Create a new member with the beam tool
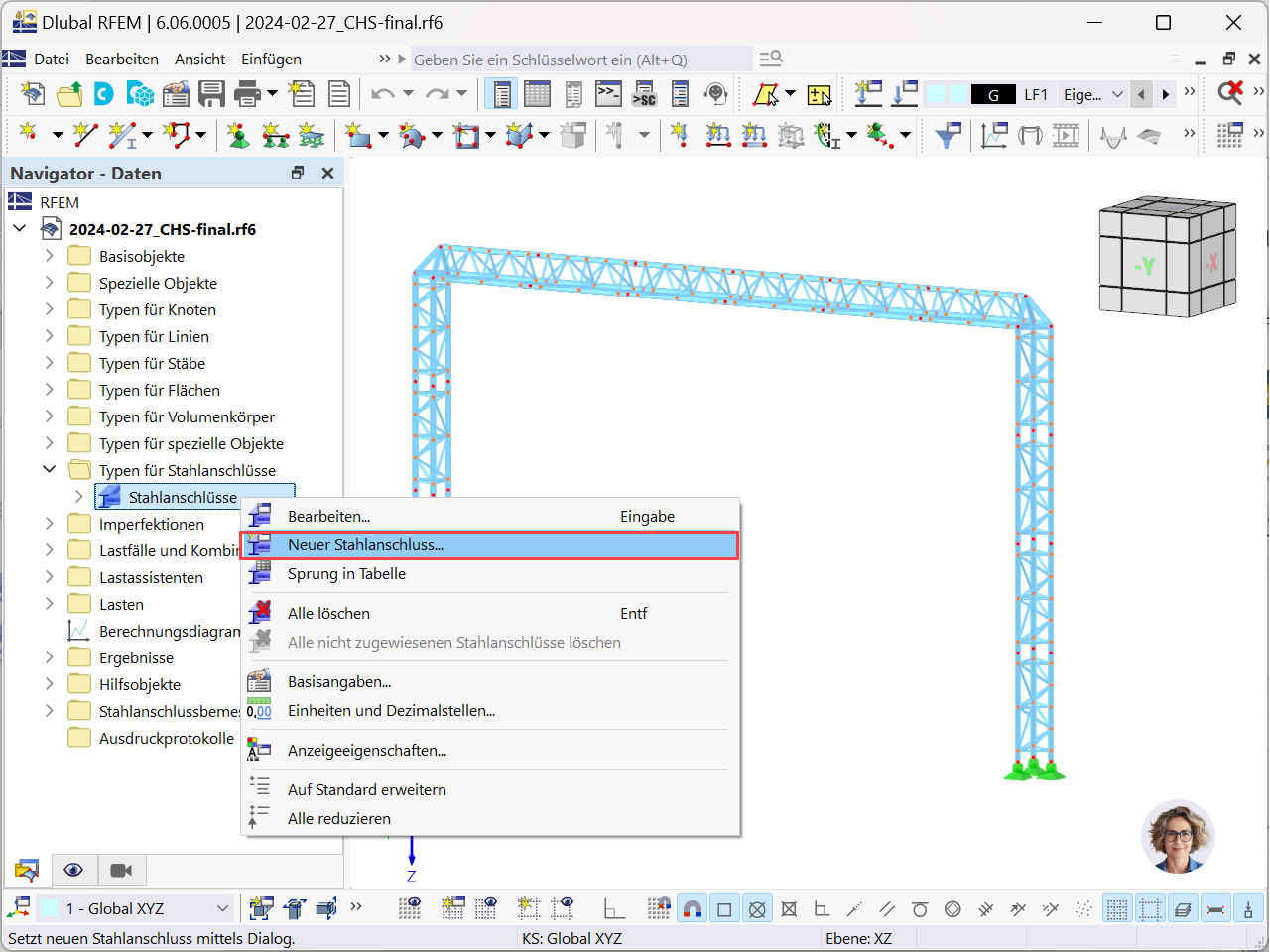This screenshot has height=952, width=1270. [x=123, y=134]
